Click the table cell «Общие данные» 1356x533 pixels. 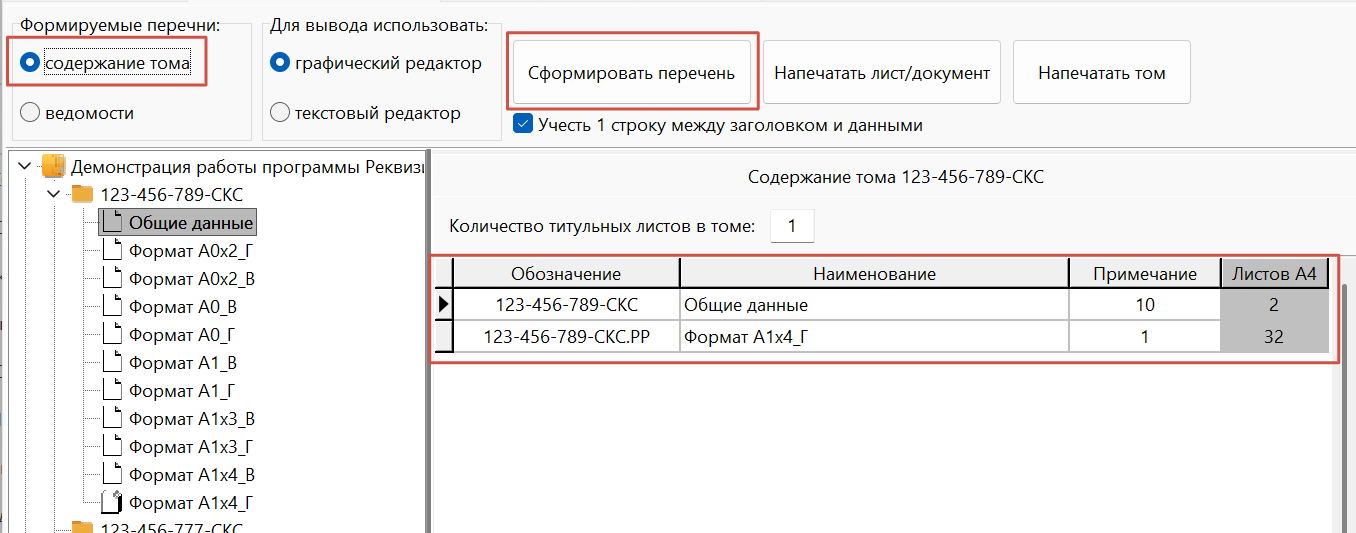tap(874, 304)
